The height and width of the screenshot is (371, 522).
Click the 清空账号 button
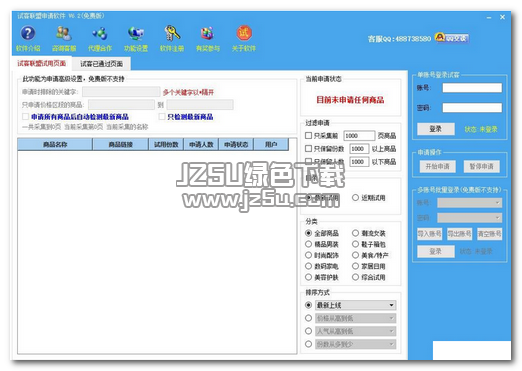pyautogui.click(x=489, y=234)
